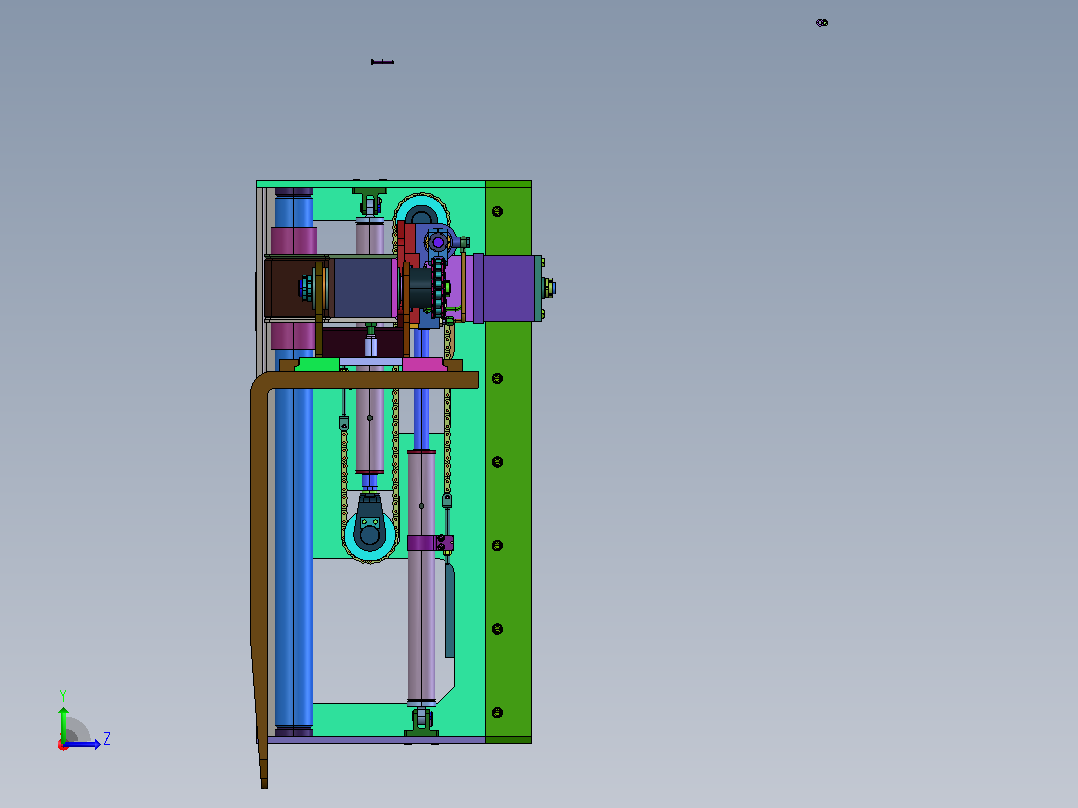Select the floating screw above the assembly

[x=382, y=62]
